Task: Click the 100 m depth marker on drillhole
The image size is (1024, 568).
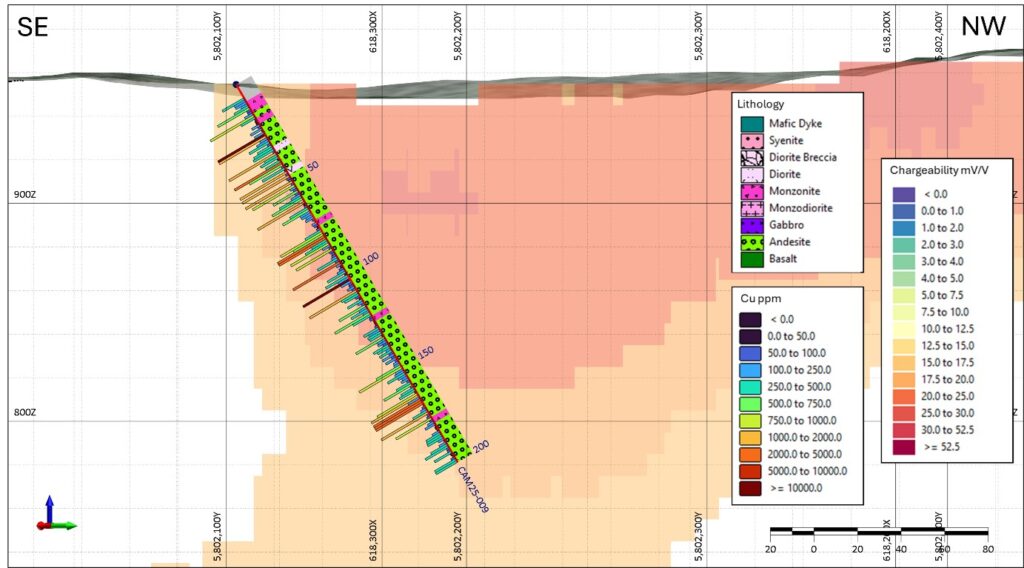Action: click(x=371, y=258)
